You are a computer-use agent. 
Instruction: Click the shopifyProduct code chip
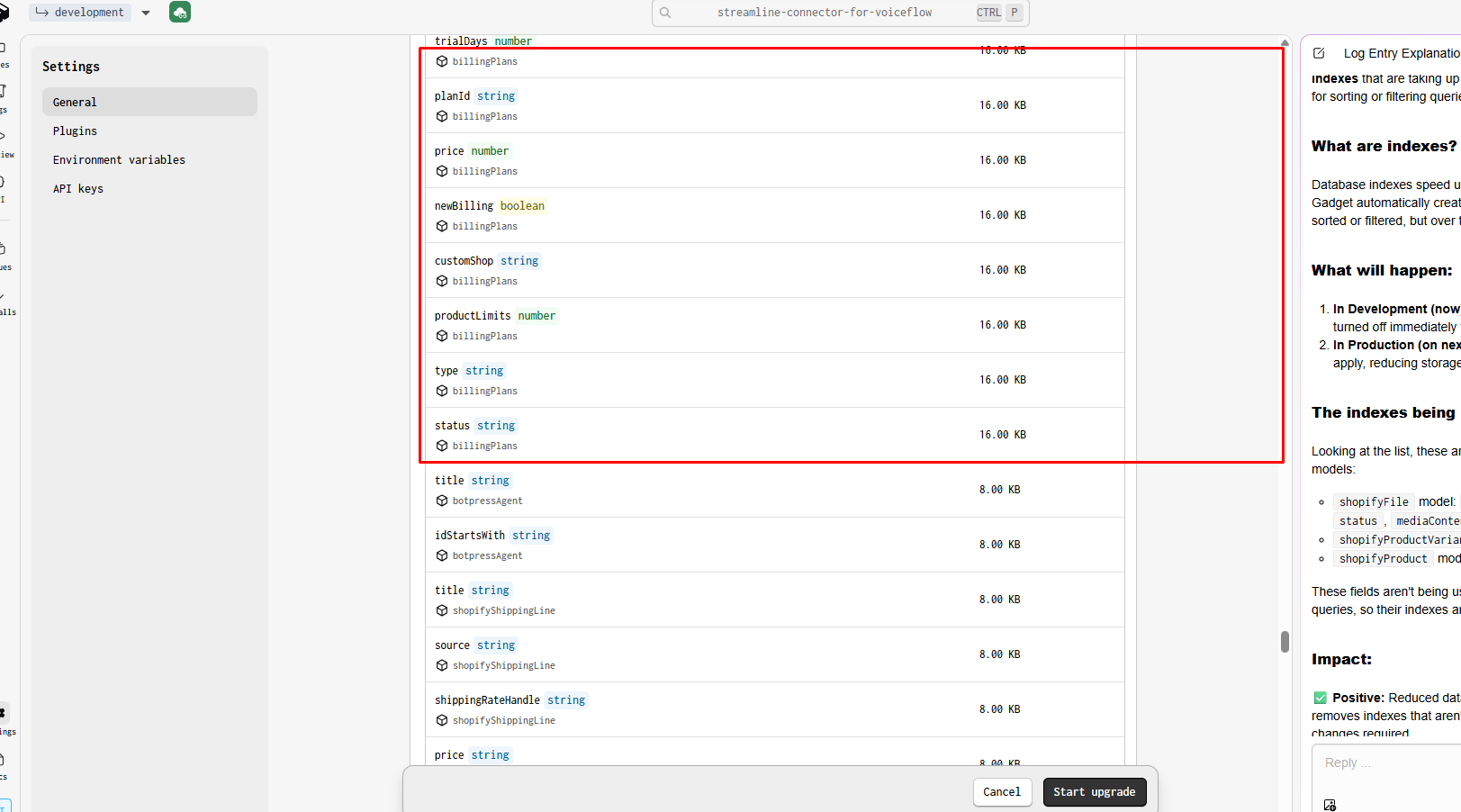click(x=1383, y=559)
